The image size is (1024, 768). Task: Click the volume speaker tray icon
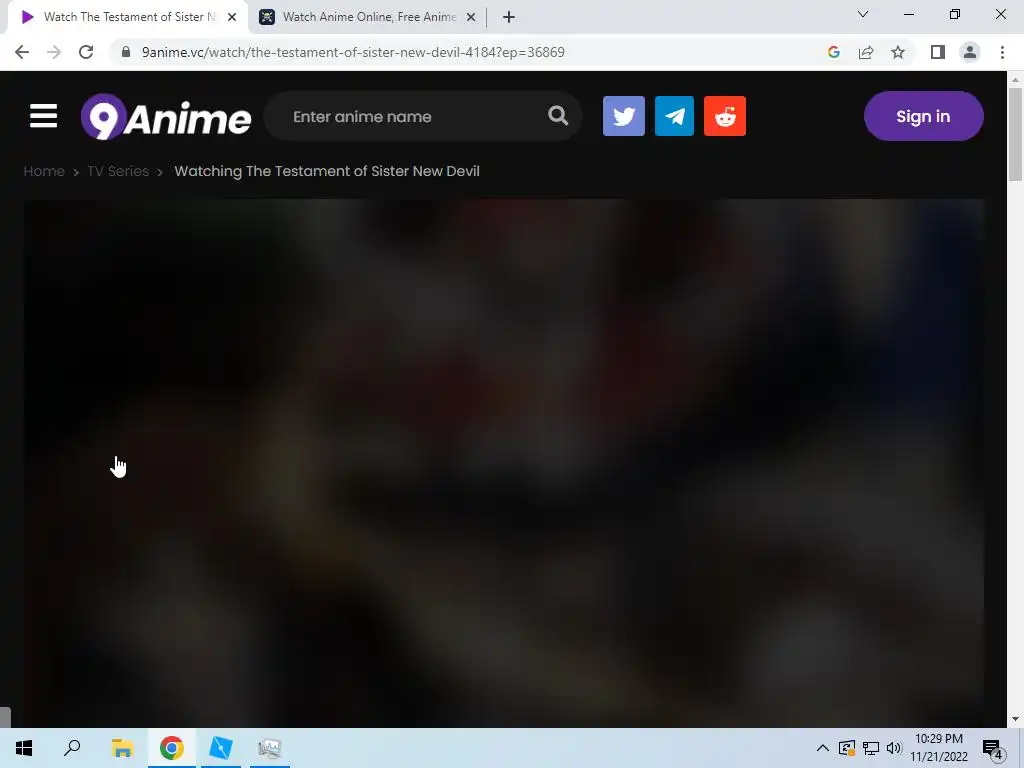[x=894, y=748]
